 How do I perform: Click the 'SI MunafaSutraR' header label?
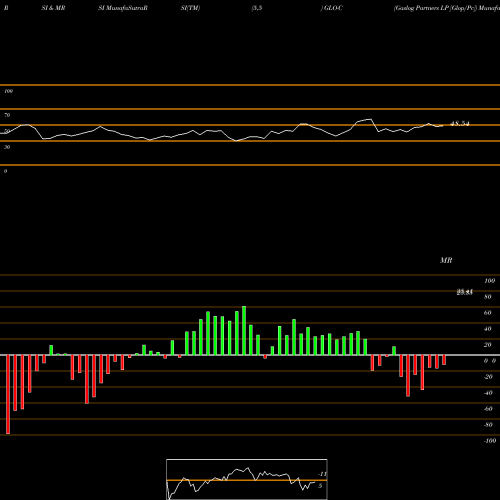pyautogui.click(x=123, y=8)
